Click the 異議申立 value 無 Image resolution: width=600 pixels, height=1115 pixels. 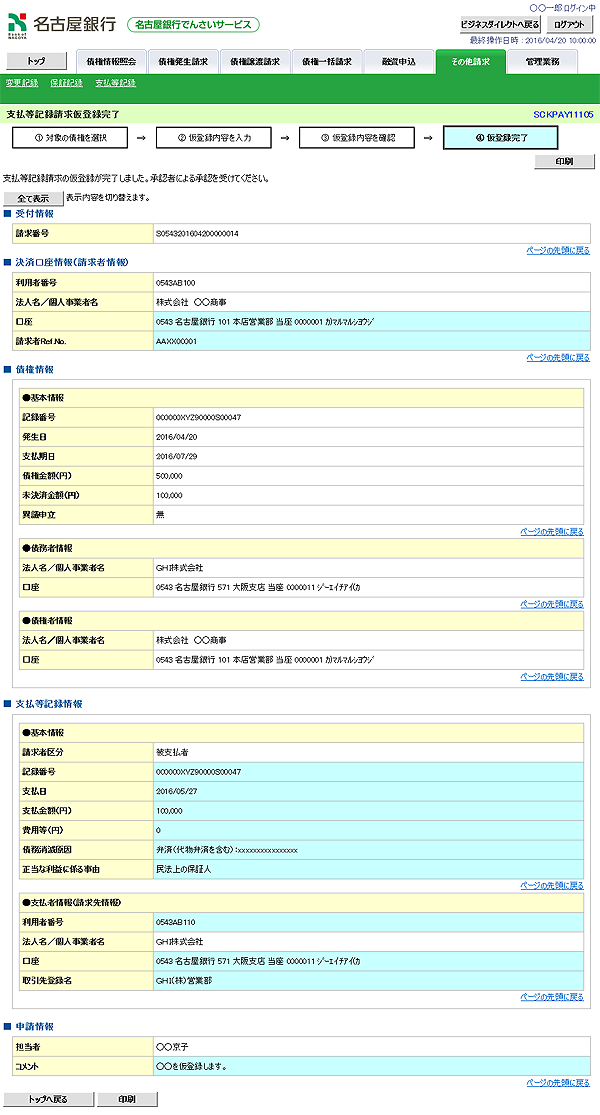(x=160, y=515)
